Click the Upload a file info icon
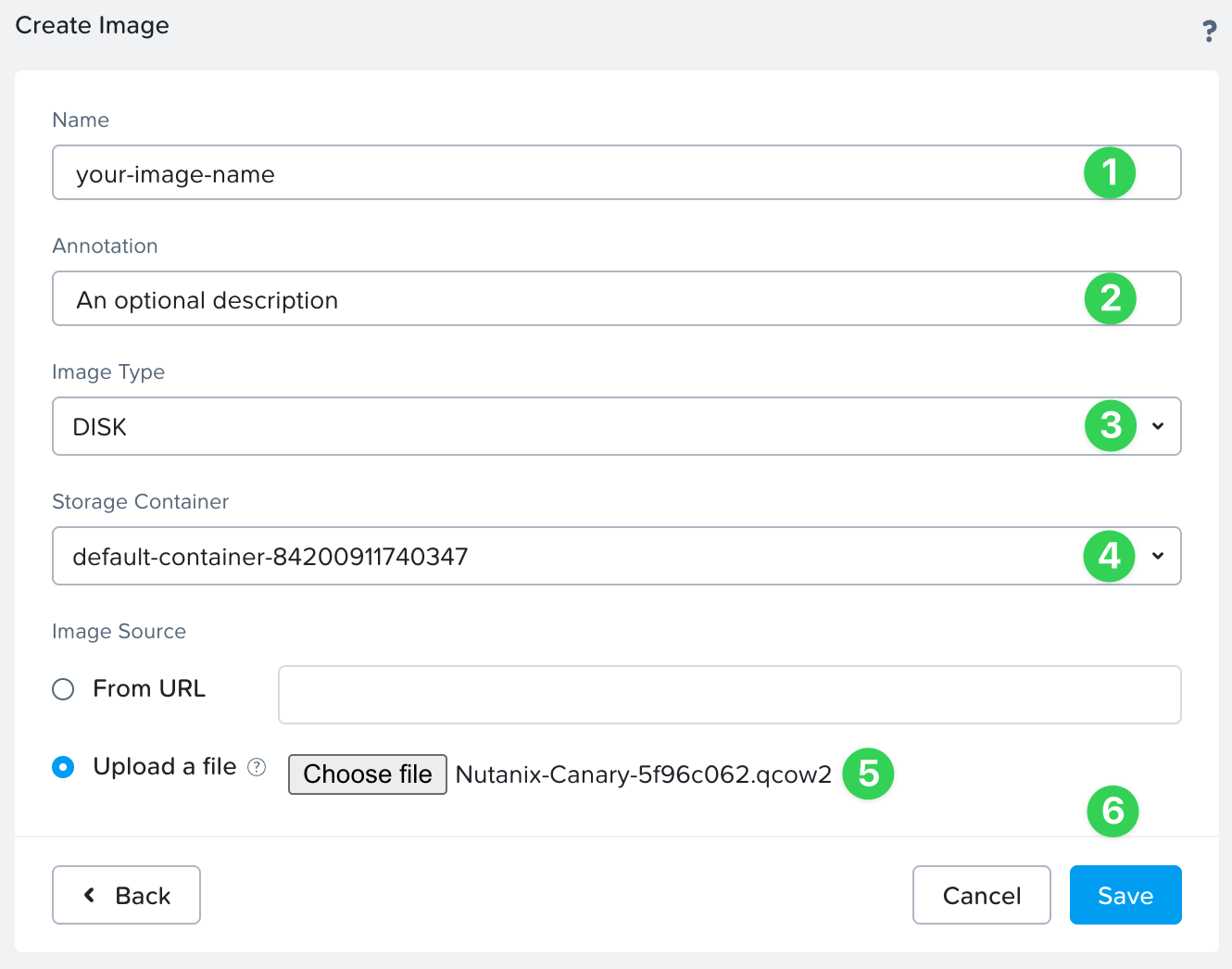This screenshot has width=1232, height=969. [257, 767]
